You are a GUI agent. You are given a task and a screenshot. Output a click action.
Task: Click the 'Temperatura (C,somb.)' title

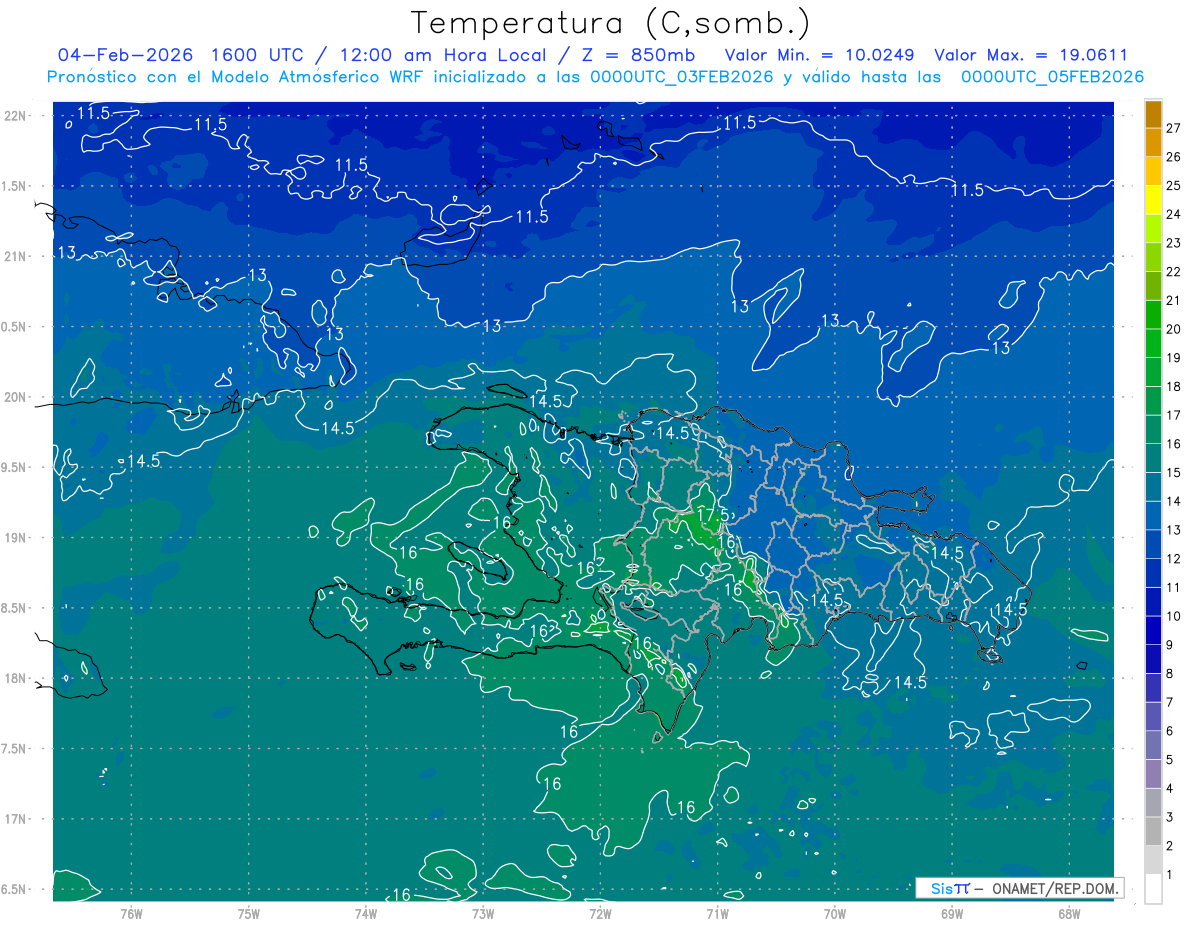[x=610, y=23]
